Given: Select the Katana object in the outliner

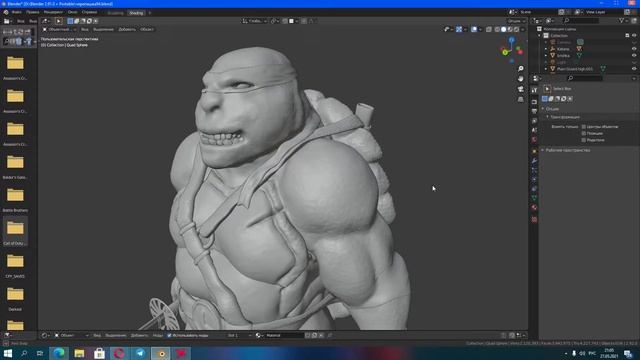Looking at the screenshot, I should (x=563, y=49).
